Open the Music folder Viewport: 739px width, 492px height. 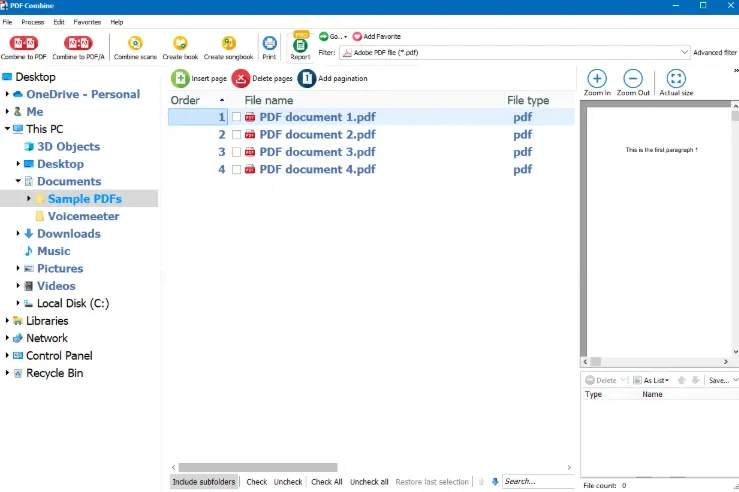(x=54, y=251)
